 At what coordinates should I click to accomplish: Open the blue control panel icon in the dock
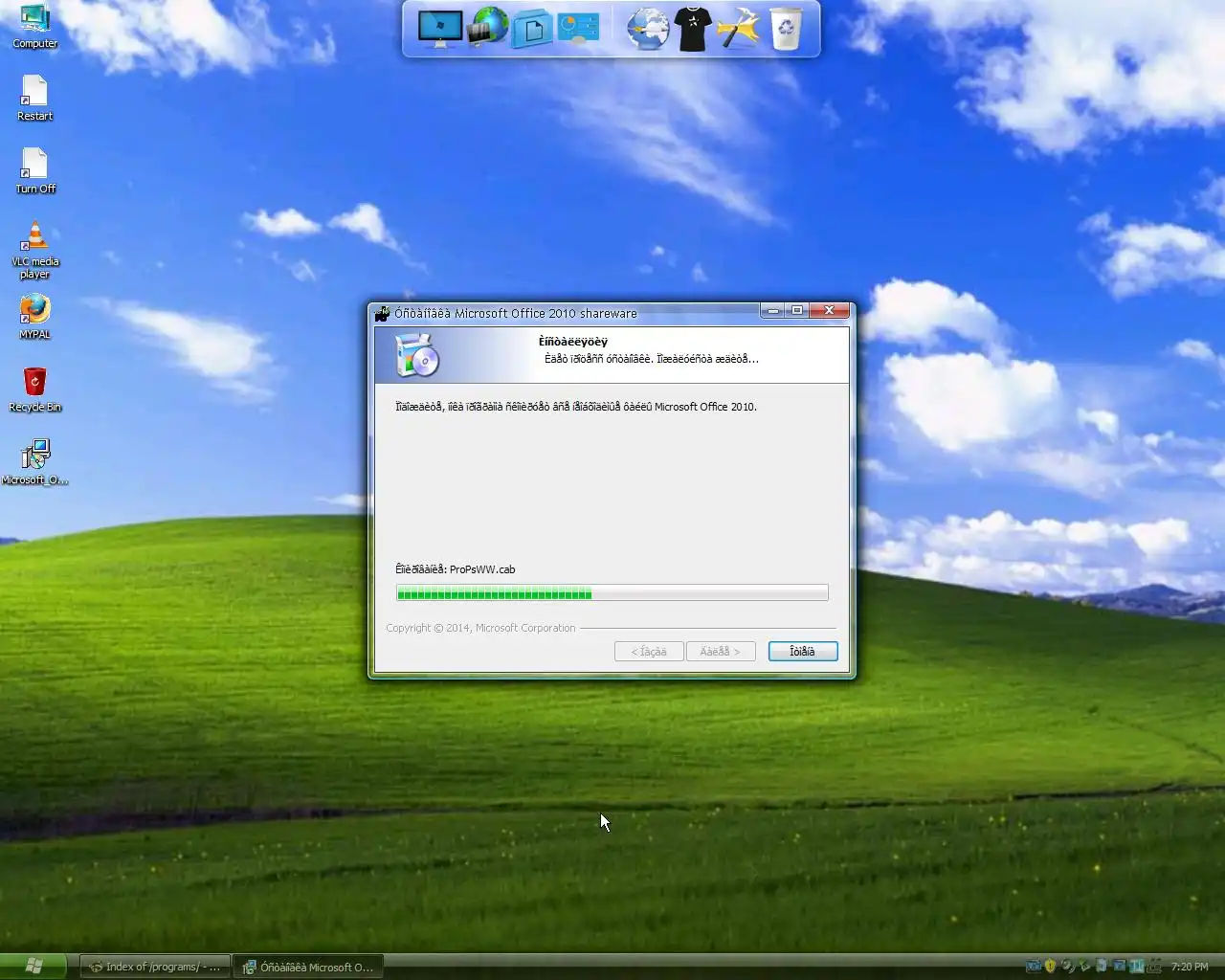[x=578, y=29]
